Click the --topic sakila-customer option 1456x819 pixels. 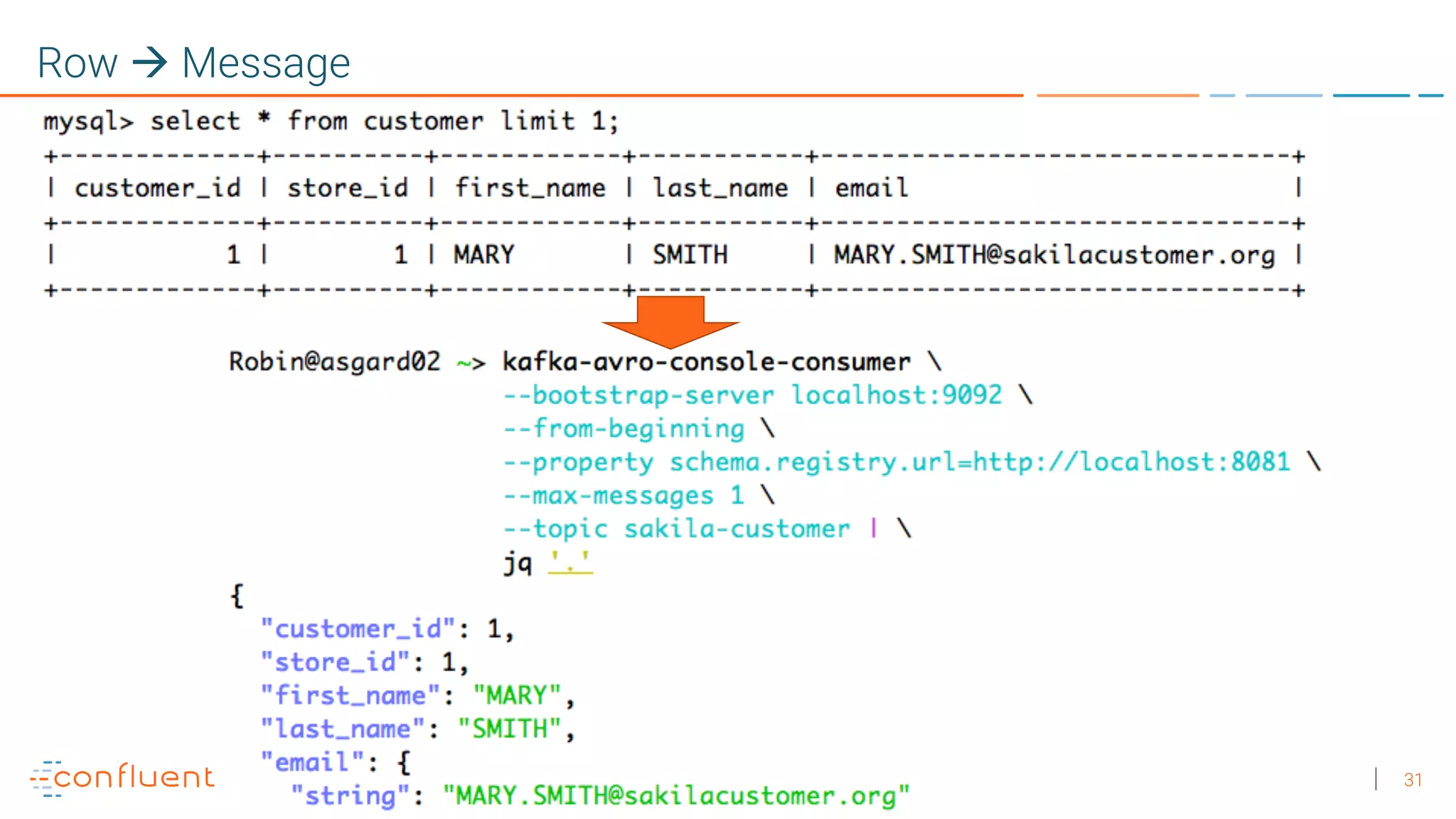coord(677,529)
